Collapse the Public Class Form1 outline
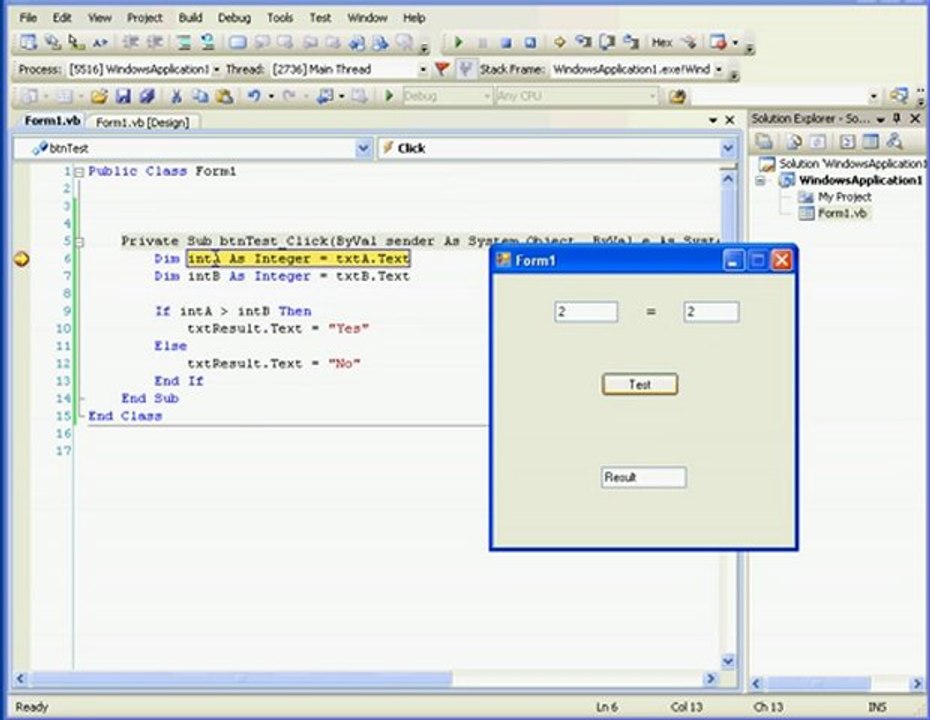This screenshot has height=720, width=930. click(x=79, y=172)
